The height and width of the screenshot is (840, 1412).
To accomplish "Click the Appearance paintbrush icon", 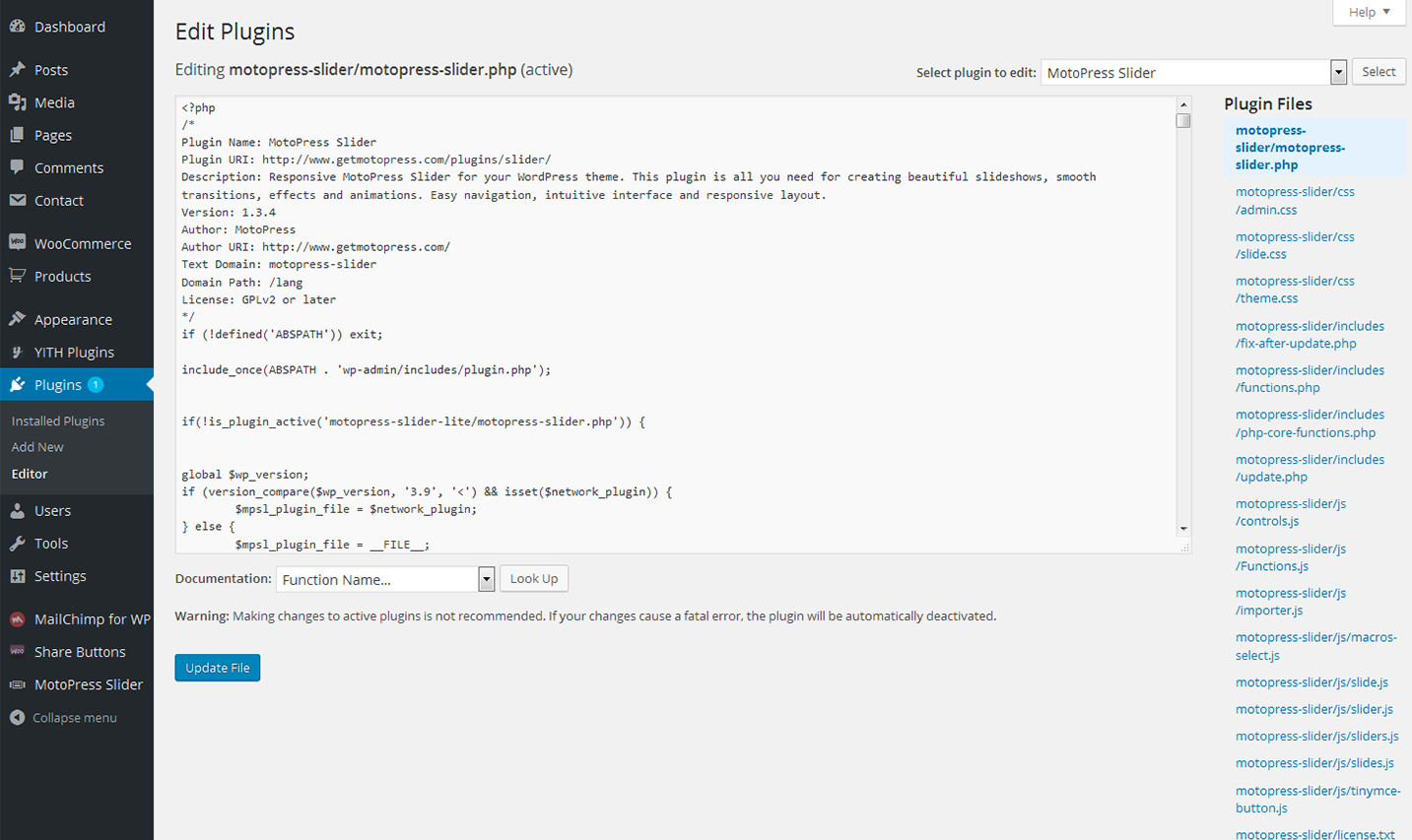I will [x=17, y=319].
